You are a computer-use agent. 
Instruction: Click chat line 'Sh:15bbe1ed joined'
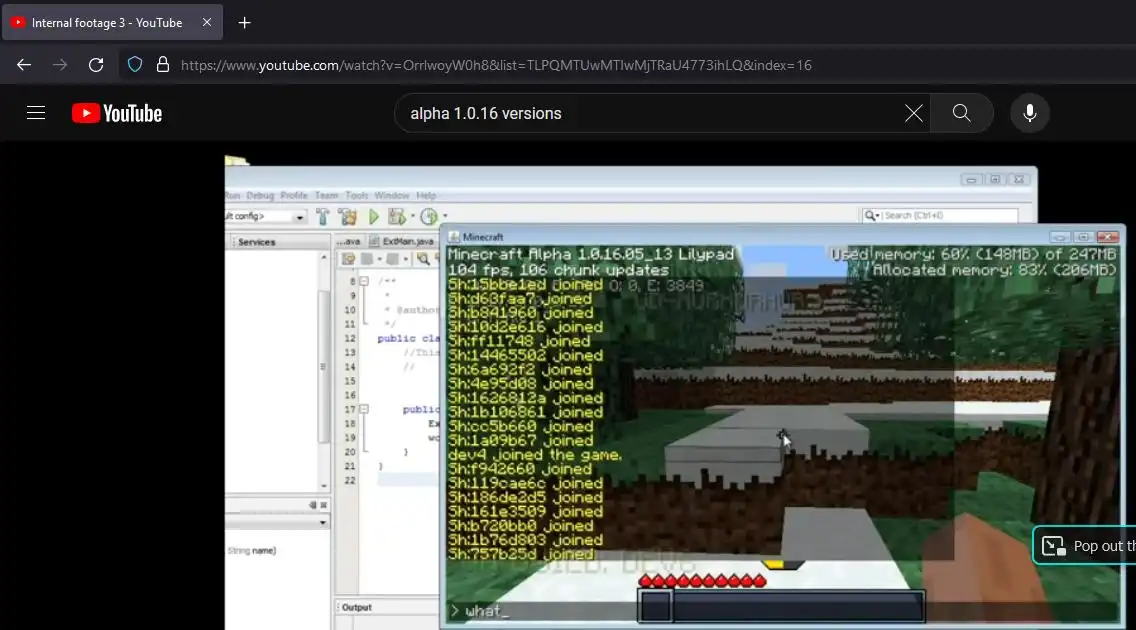click(x=525, y=285)
